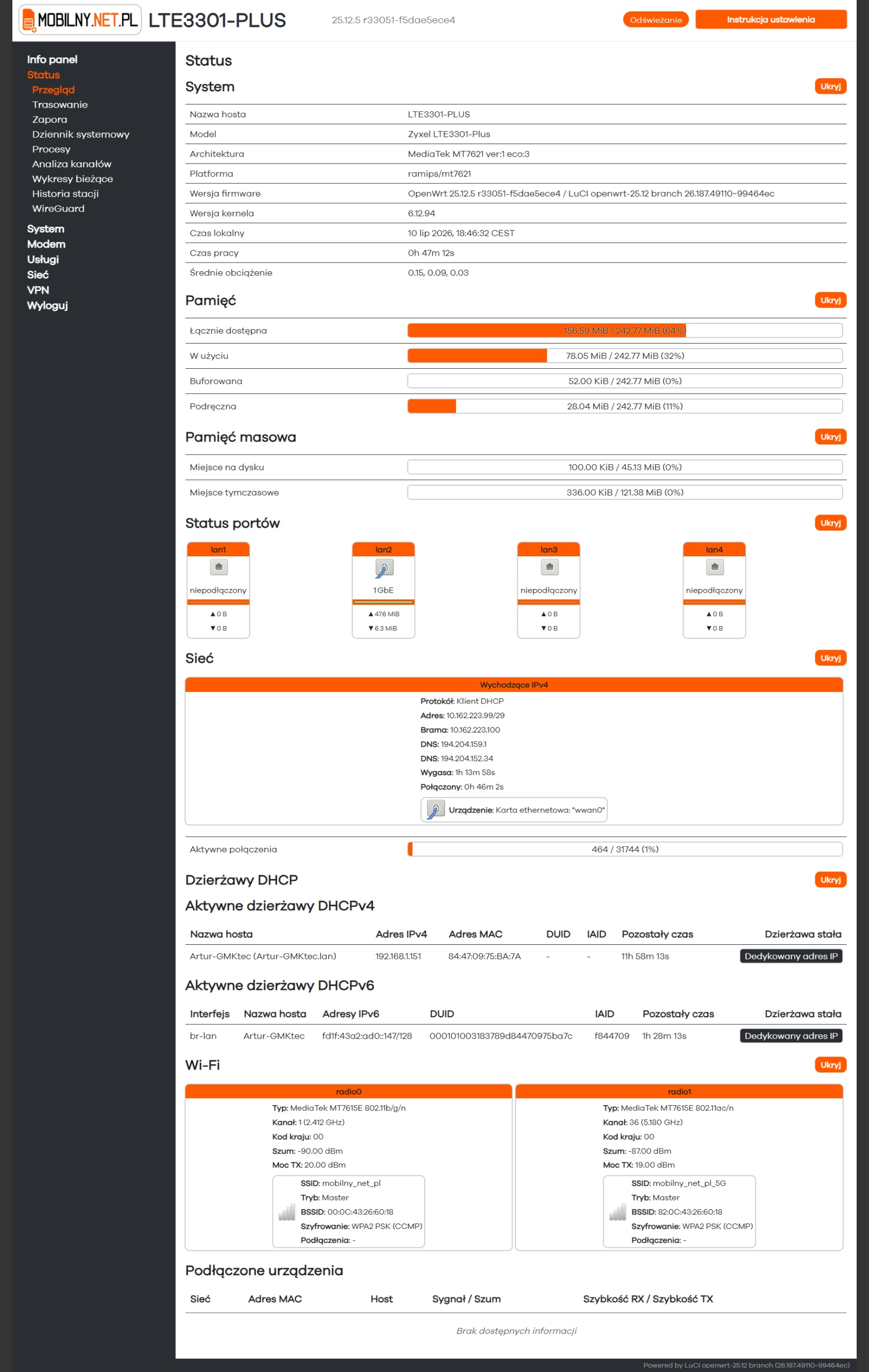Click the lan3 port icon

point(549,567)
